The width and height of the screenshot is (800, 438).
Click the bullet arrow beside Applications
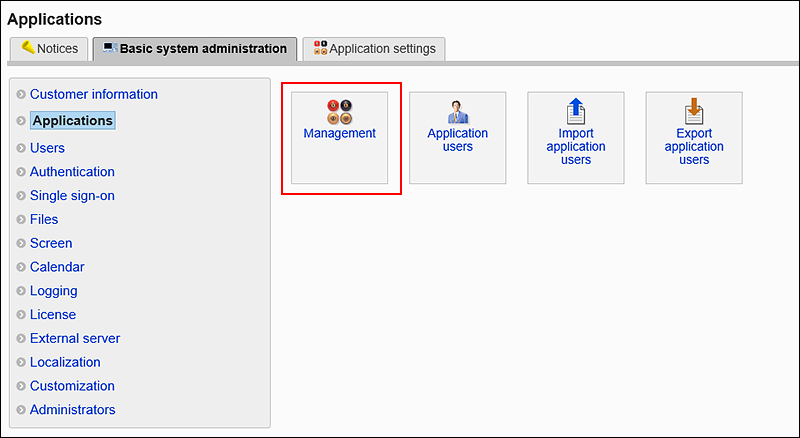click(x=21, y=121)
